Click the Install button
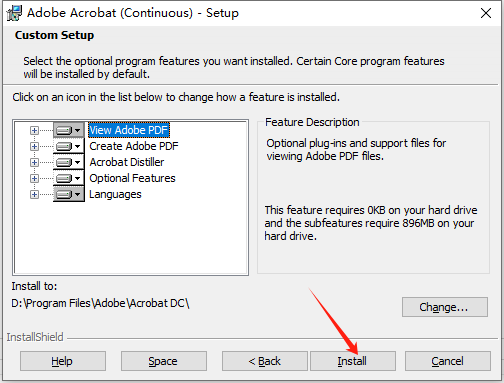This screenshot has height=383, width=504. [353, 361]
